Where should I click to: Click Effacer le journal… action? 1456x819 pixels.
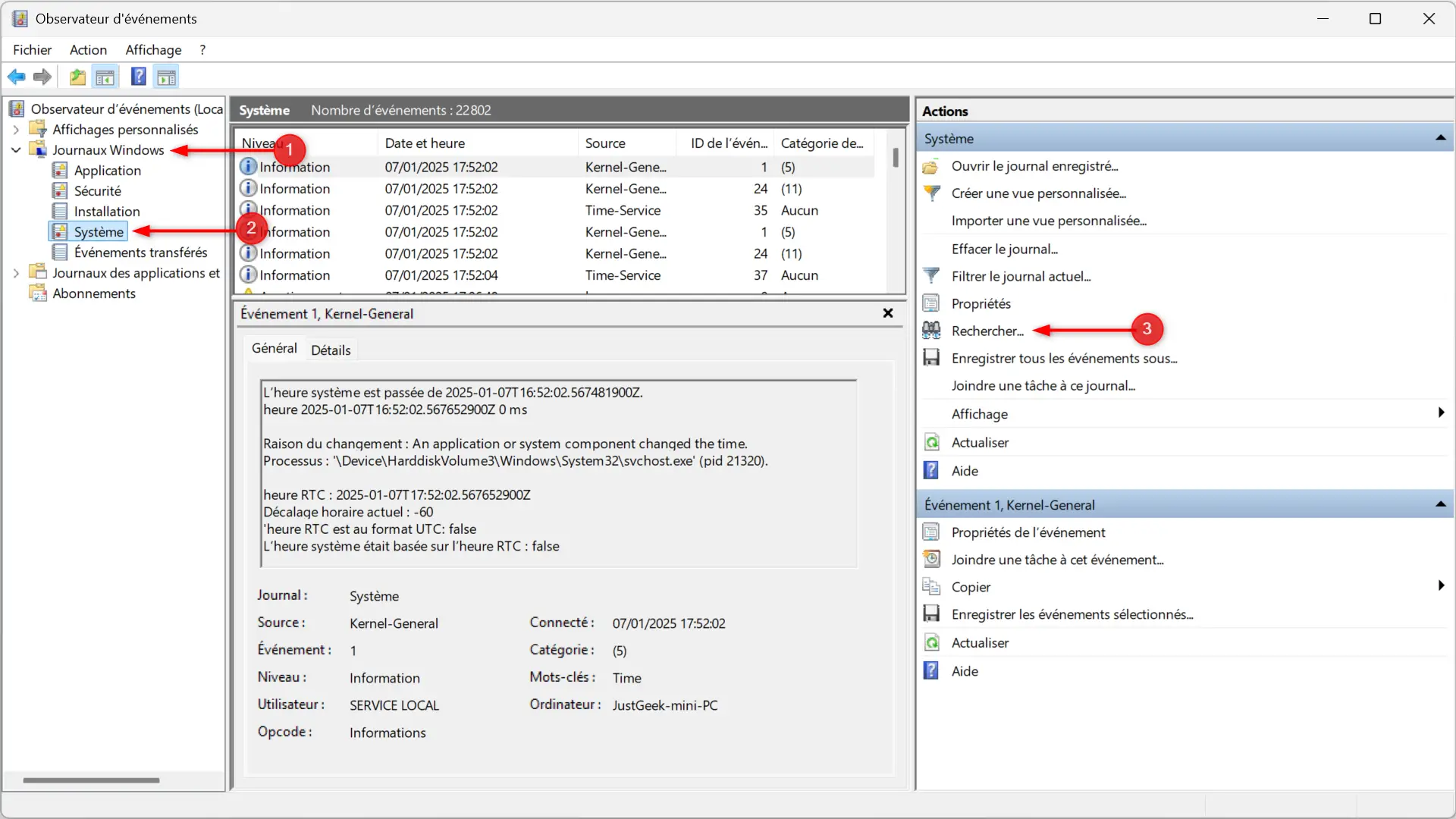(x=1005, y=249)
